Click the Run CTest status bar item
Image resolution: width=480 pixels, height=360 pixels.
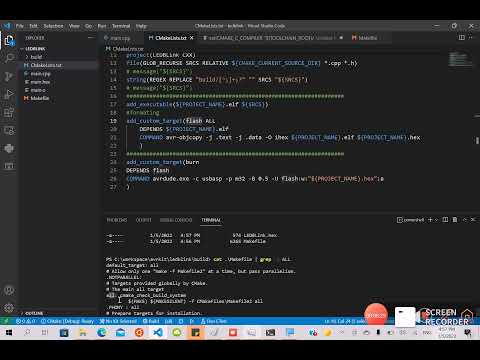pyautogui.click(x=214, y=321)
